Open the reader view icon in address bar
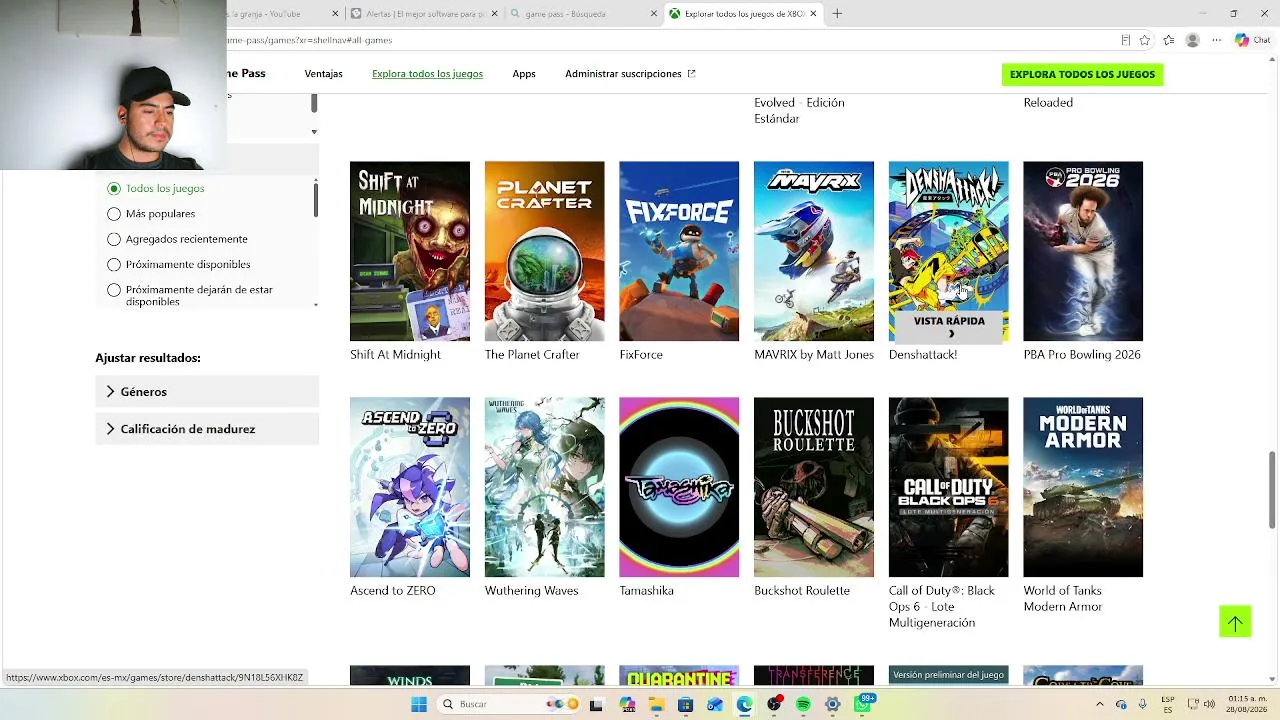The width and height of the screenshot is (1280, 720). click(x=1126, y=40)
